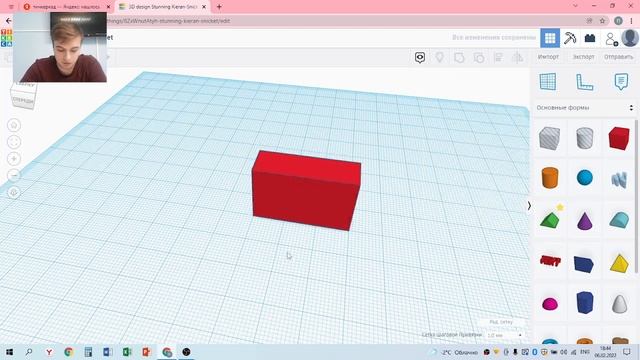This screenshot has height=360, width=640.
Task: Switch to the Bricks mode
Action: click(590, 38)
